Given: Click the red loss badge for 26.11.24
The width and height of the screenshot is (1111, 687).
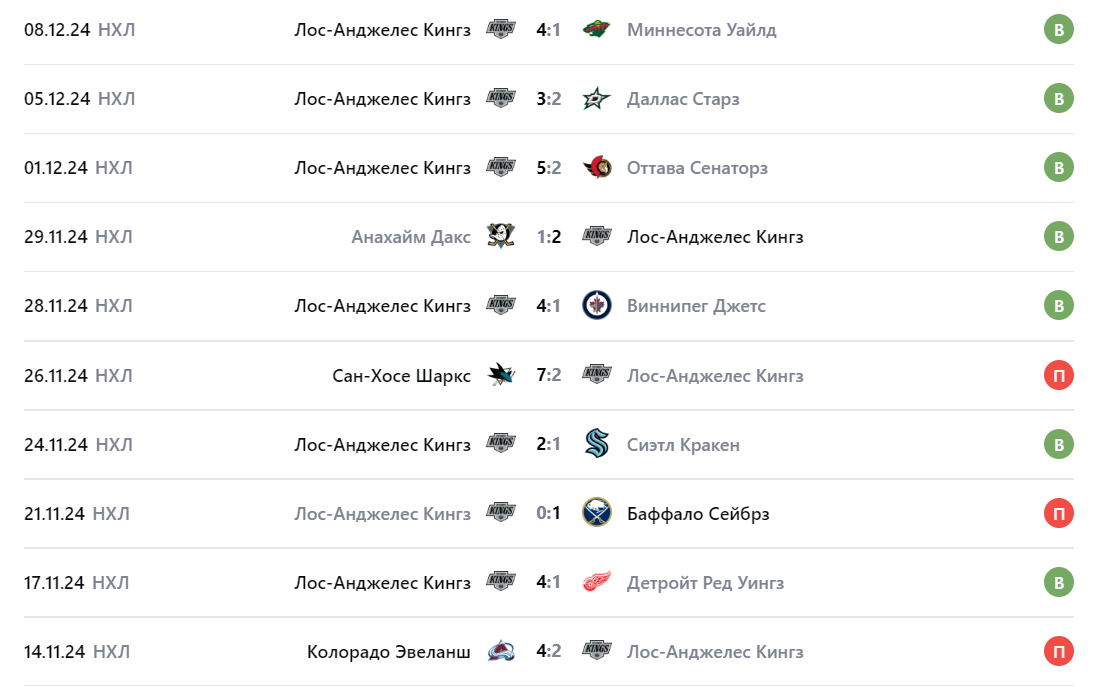Looking at the screenshot, I should 1058,375.
